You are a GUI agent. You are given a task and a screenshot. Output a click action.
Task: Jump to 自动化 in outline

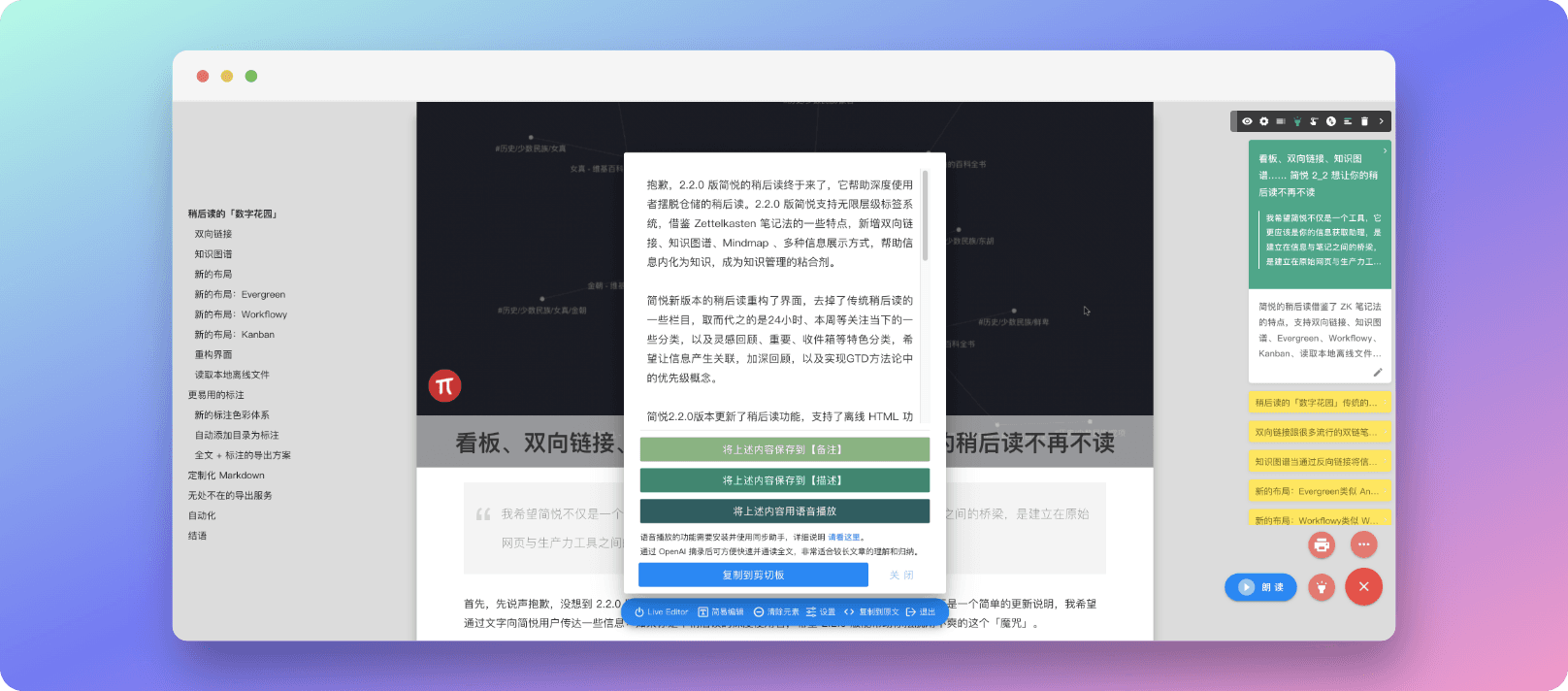[x=202, y=516]
